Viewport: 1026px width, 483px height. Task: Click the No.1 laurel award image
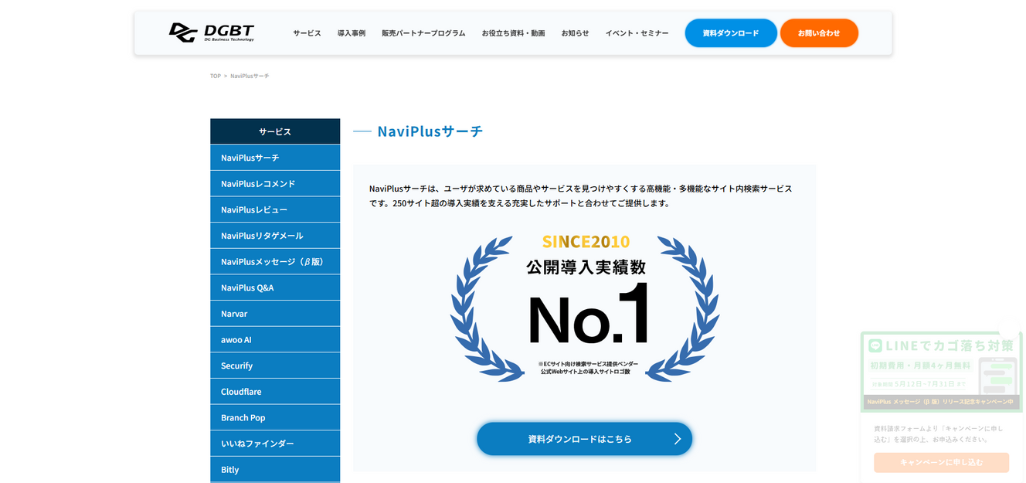(584, 306)
